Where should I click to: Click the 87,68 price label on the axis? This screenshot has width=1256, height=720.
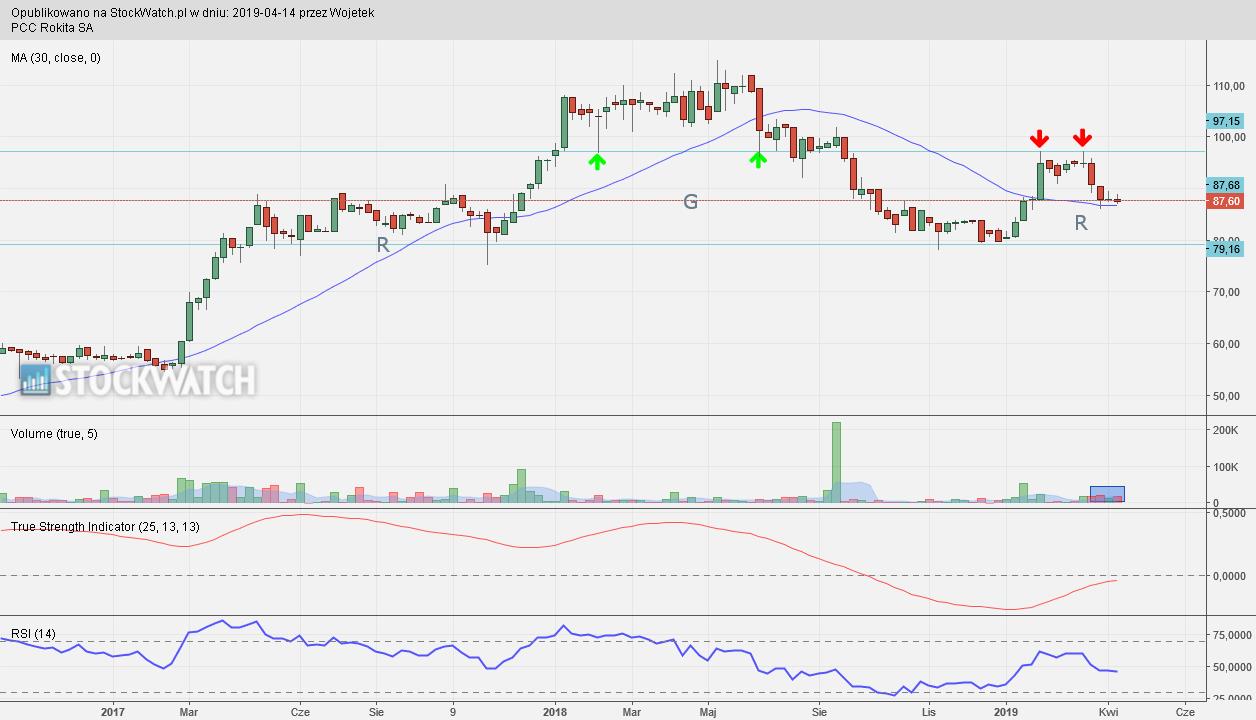[1226, 185]
